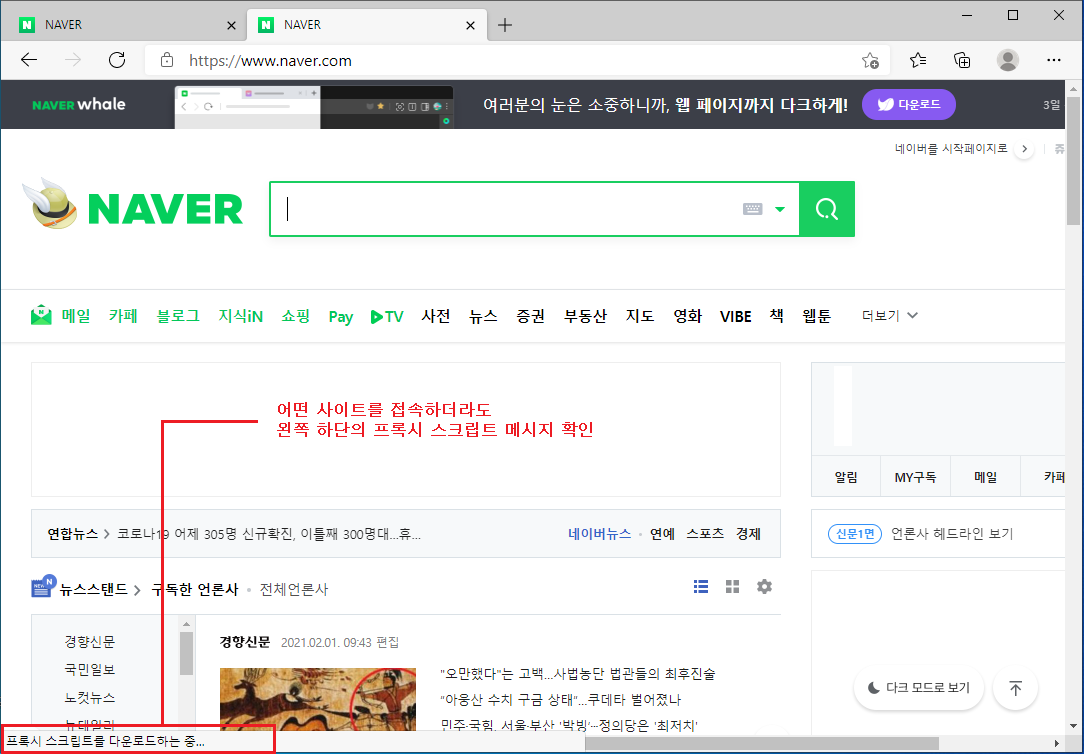This screenshot has height=754, width=1084.
Task: Open 쇼핑 from the service menu
Action: (296, 316)
